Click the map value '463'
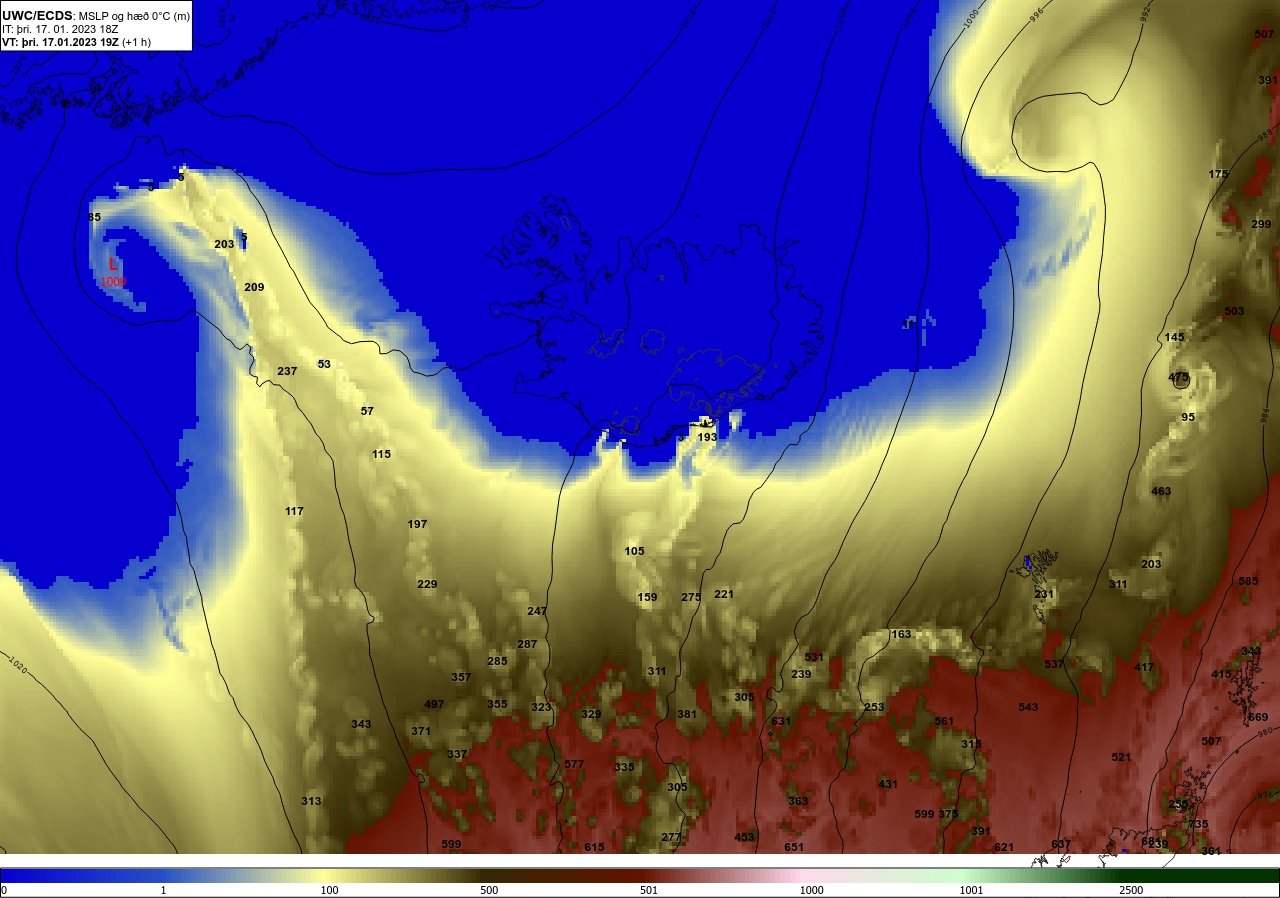 click(1161, 491)
